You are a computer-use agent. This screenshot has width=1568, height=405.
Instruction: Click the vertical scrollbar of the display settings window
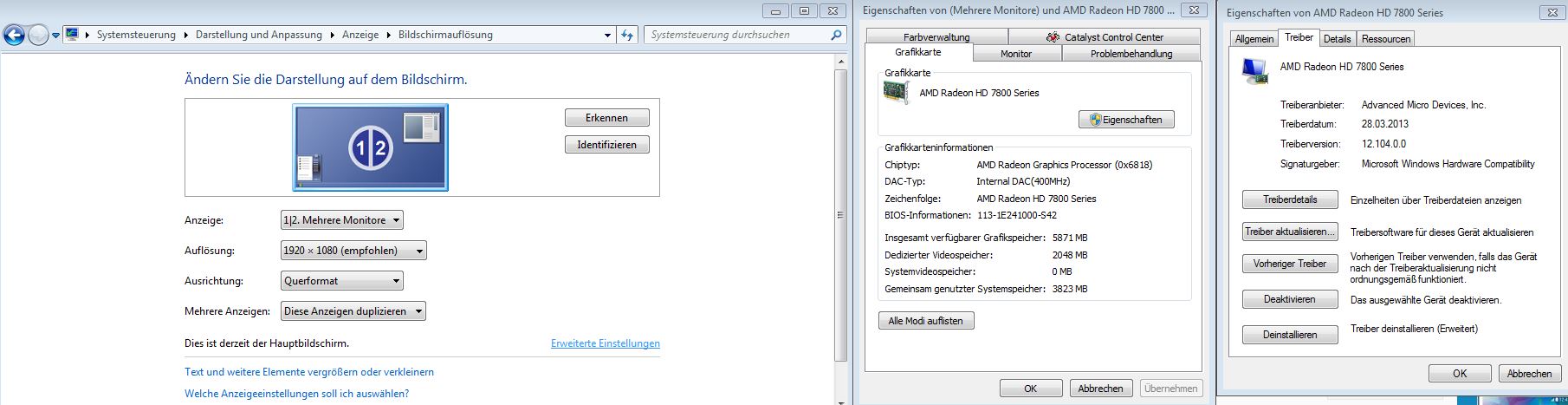coord(840,215)
